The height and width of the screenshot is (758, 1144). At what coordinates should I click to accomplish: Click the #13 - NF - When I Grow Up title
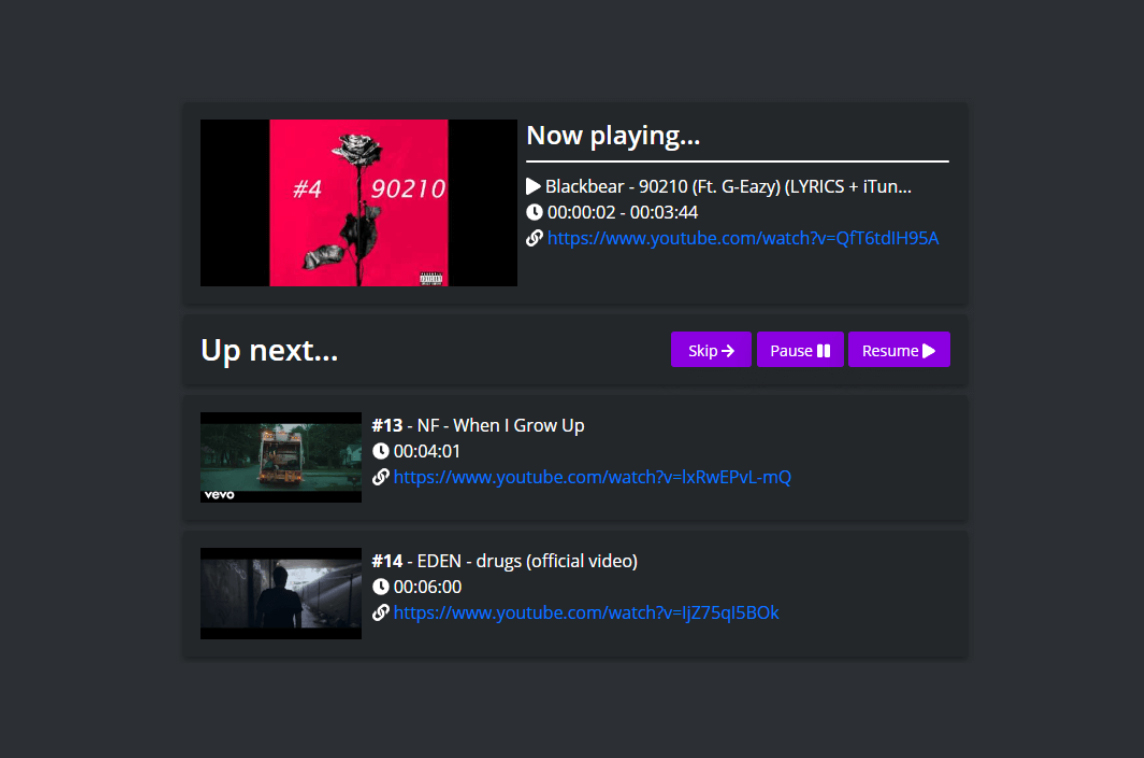(x=478, y=425)
